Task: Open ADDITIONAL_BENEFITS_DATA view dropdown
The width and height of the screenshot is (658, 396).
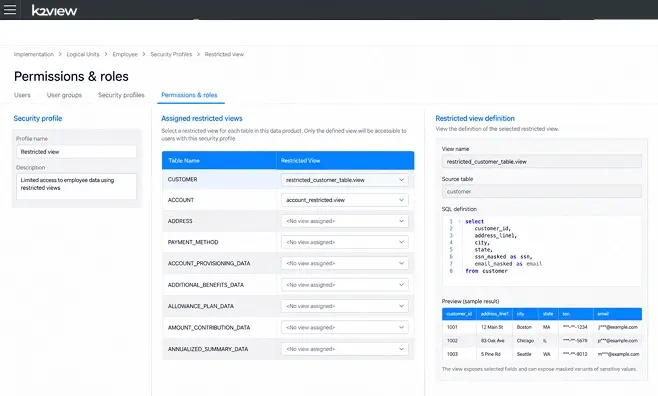Action: [345, 285]
